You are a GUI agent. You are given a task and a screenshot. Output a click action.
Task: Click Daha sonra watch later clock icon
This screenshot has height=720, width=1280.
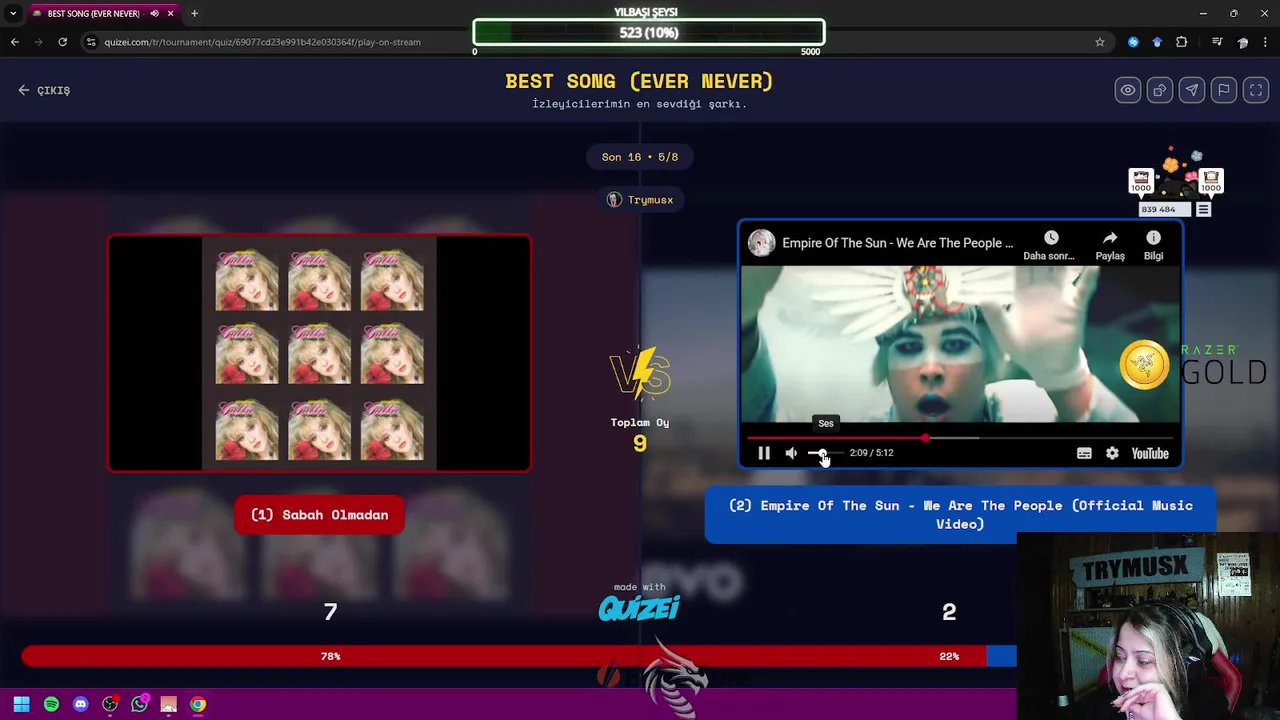click(x=1050, y=238)
